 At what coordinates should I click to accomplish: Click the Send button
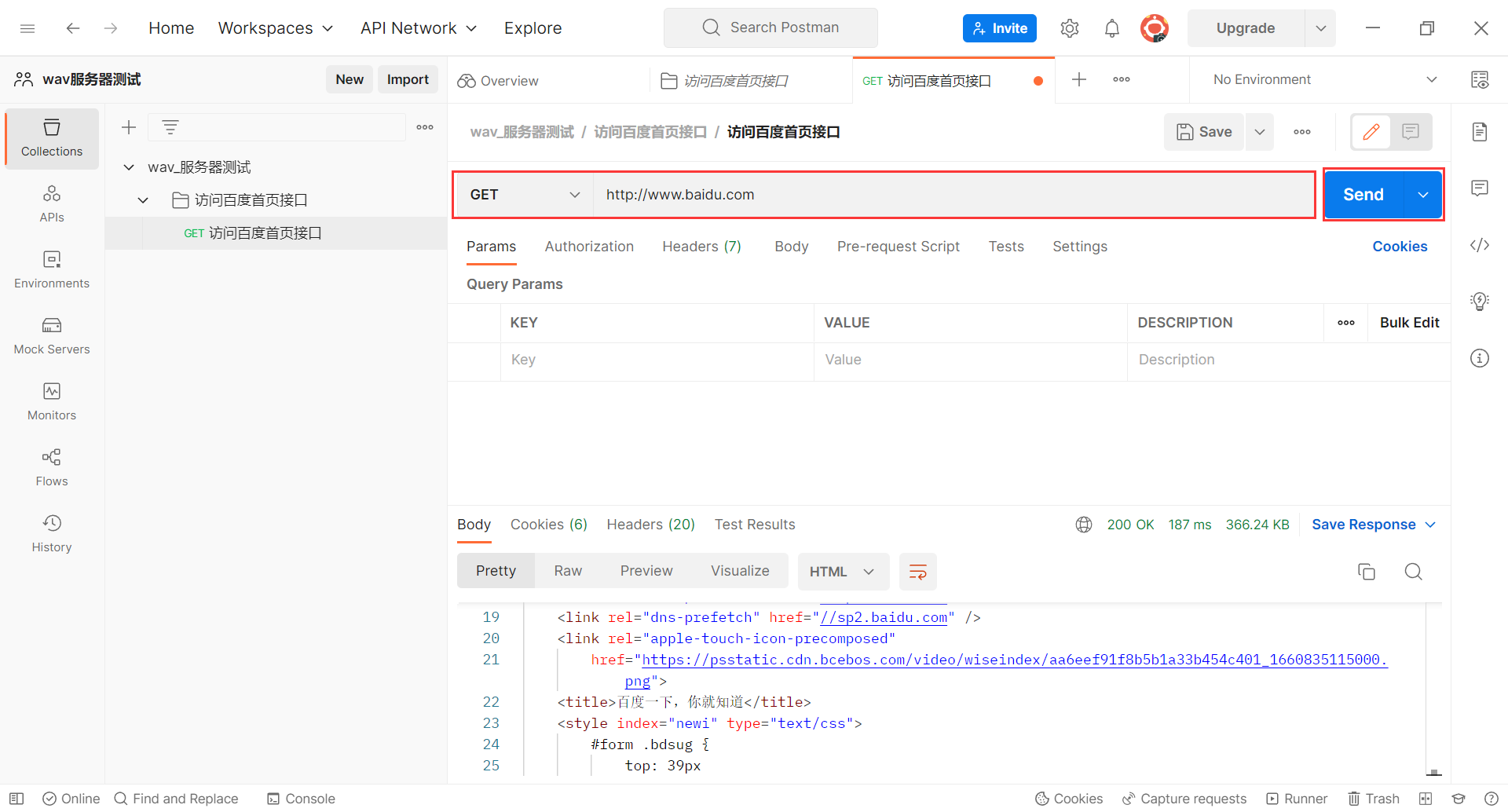pos(1363,195)
